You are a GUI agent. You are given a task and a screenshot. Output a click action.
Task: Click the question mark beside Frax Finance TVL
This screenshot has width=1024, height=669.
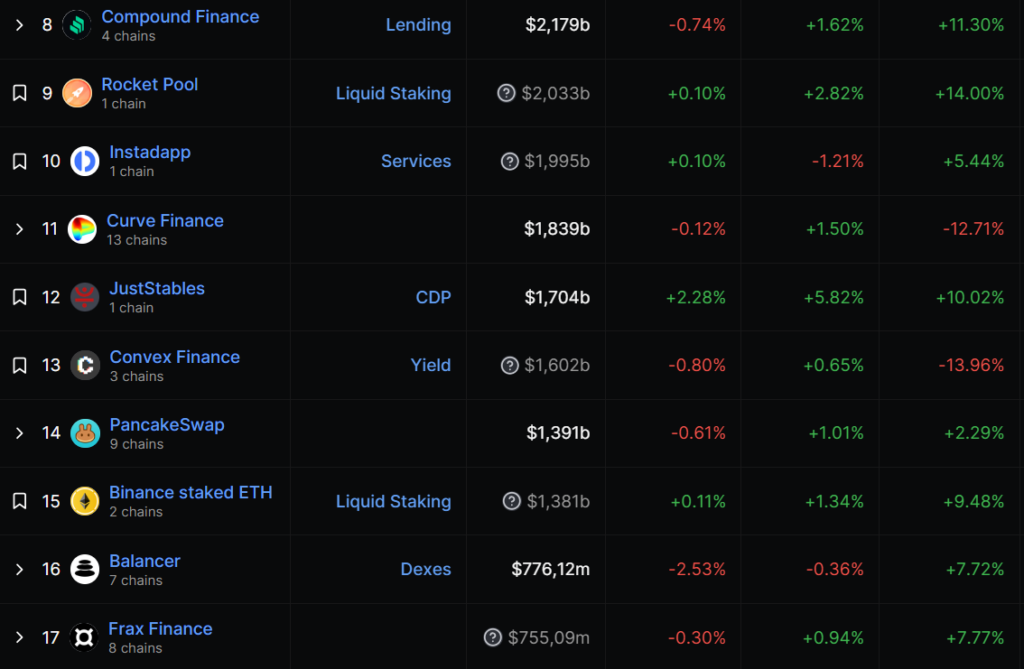[492, 637]
